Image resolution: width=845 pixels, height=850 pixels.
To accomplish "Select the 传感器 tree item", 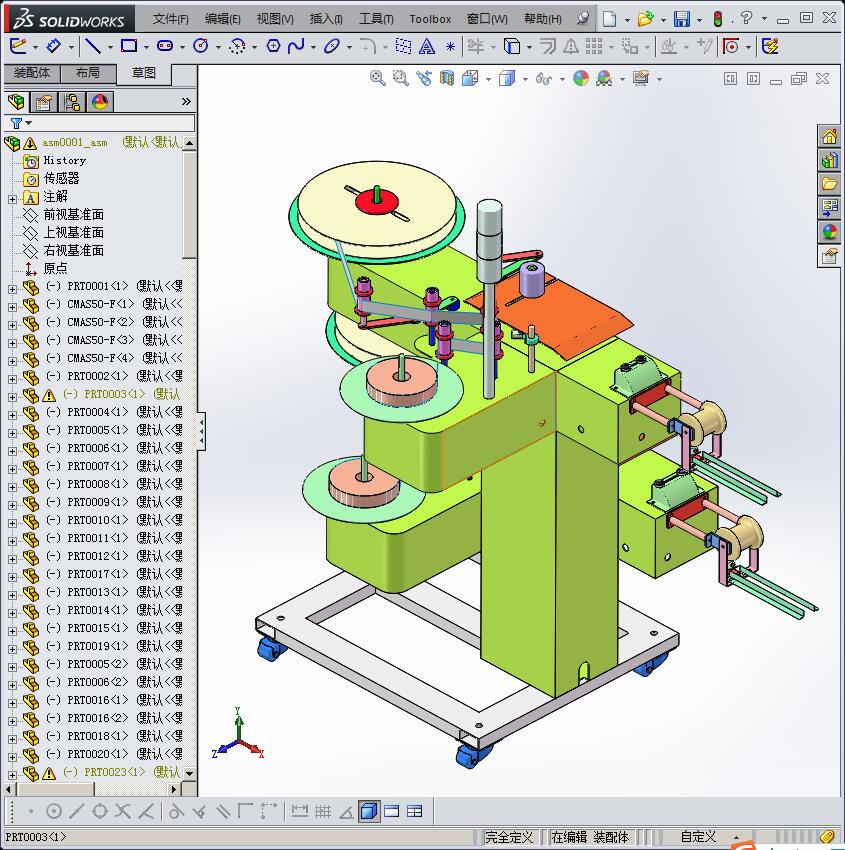I will pos(61,178).
